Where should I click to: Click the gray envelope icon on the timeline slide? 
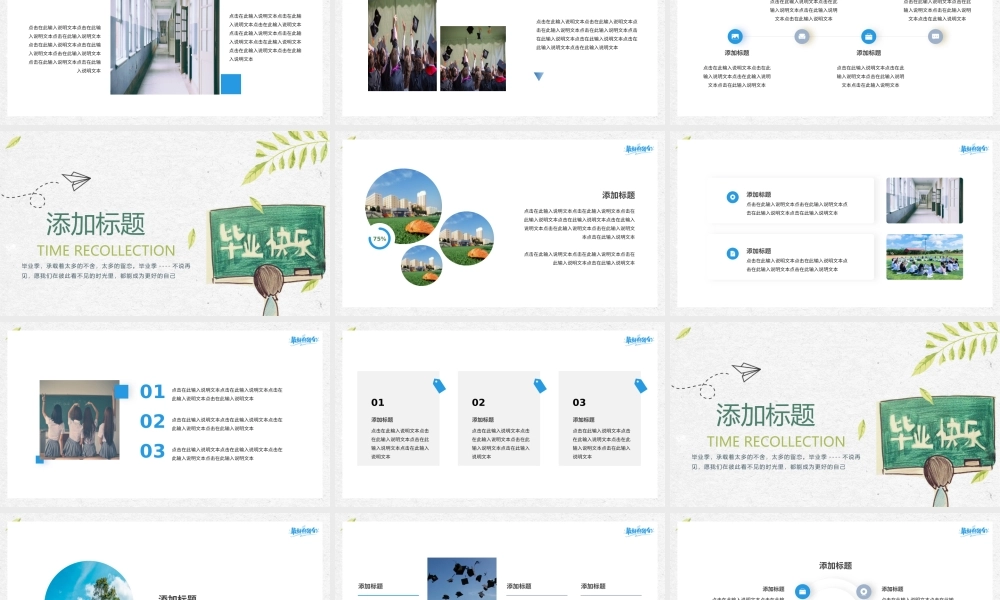click(x=802, y=36)
